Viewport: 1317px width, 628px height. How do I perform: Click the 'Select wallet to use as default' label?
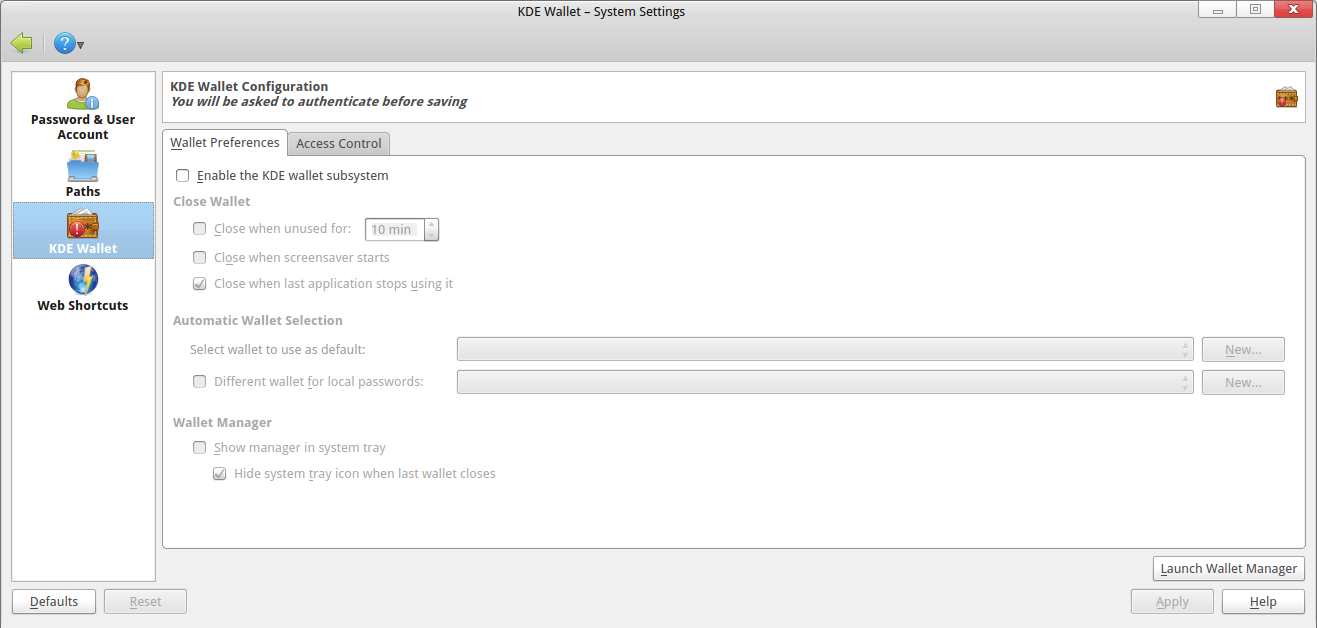[278, 350]
